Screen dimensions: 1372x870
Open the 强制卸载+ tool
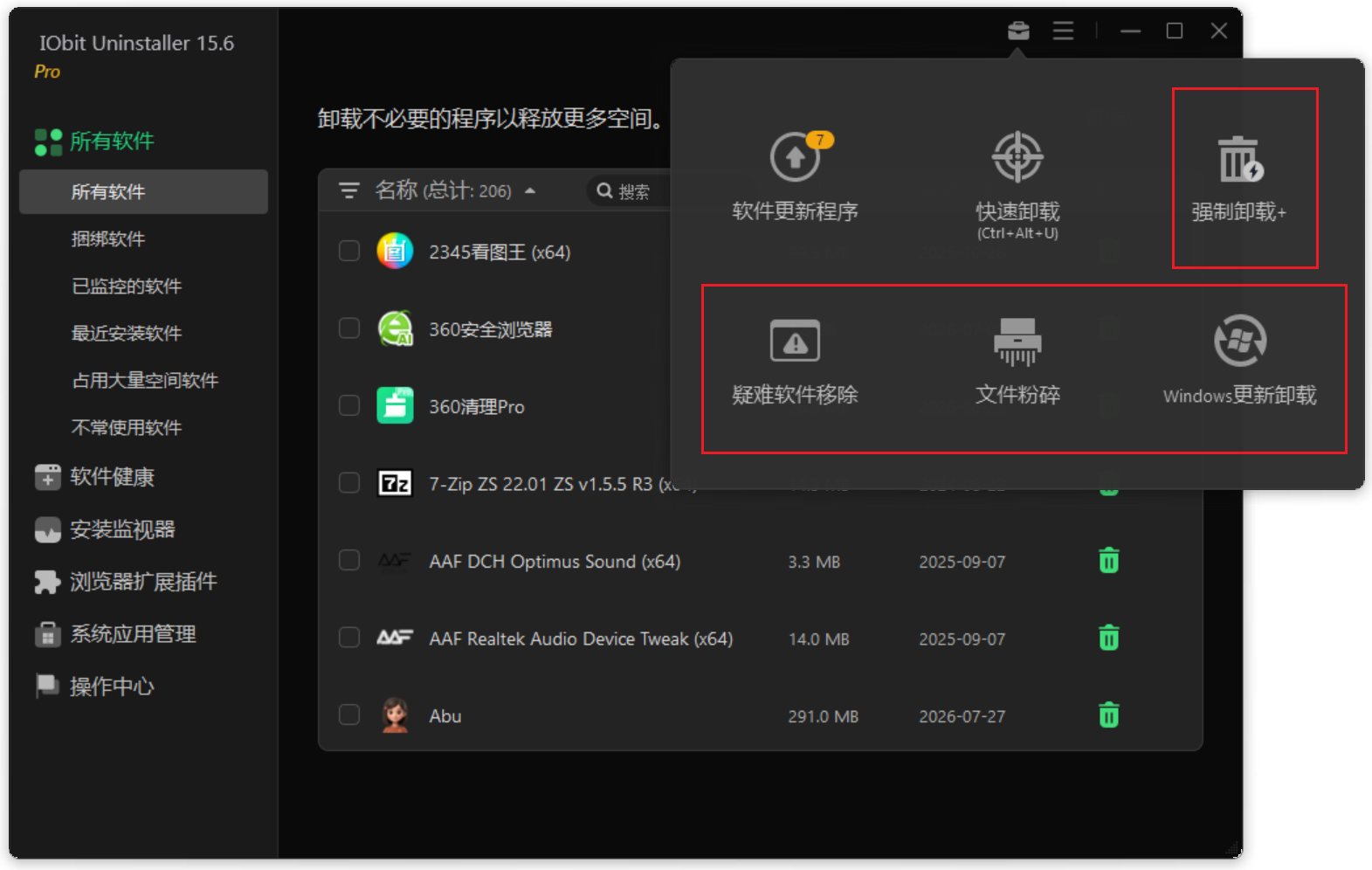(x=1239, y=177)
